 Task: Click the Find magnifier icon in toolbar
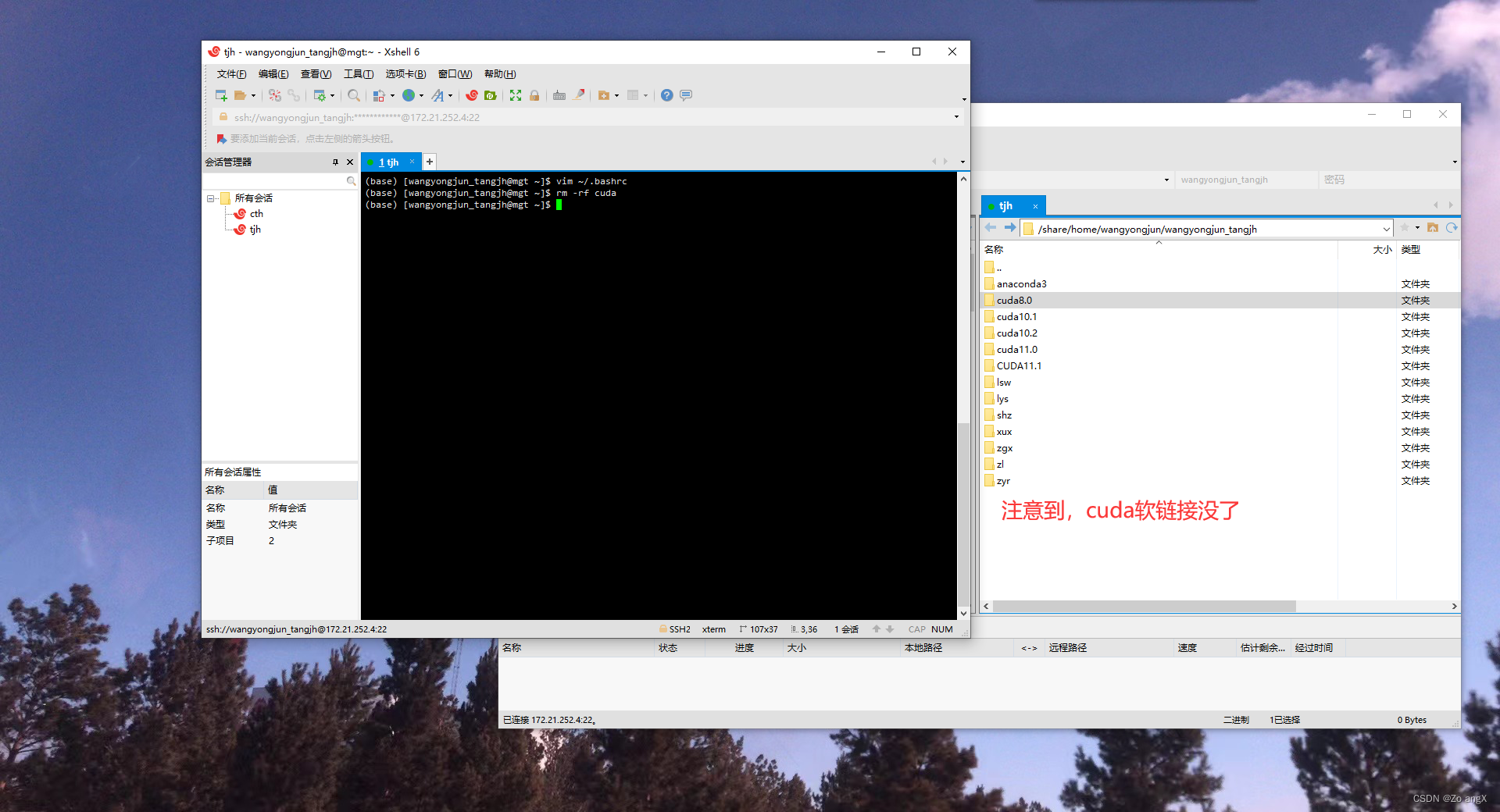pos(353,95)
